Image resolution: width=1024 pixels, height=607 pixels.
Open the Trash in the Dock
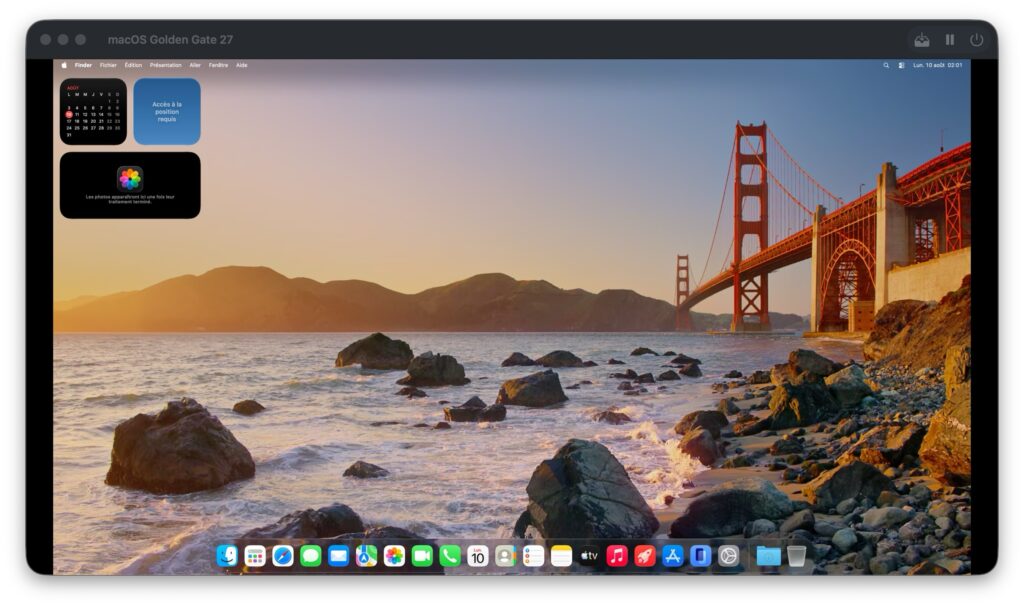797,556
